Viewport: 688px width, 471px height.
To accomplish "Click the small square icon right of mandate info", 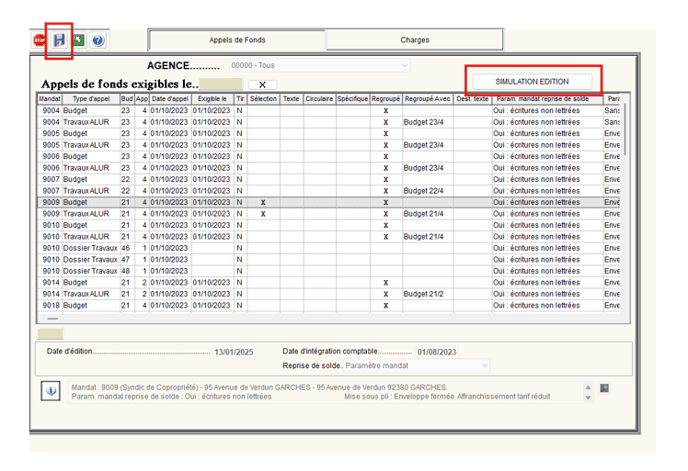I will pyautogui.click(x=604, y=388).
